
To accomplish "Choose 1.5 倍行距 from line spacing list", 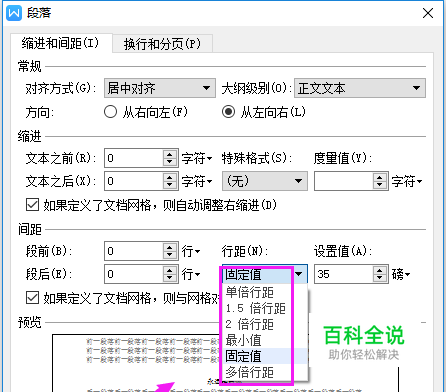I will click(265, 308).
